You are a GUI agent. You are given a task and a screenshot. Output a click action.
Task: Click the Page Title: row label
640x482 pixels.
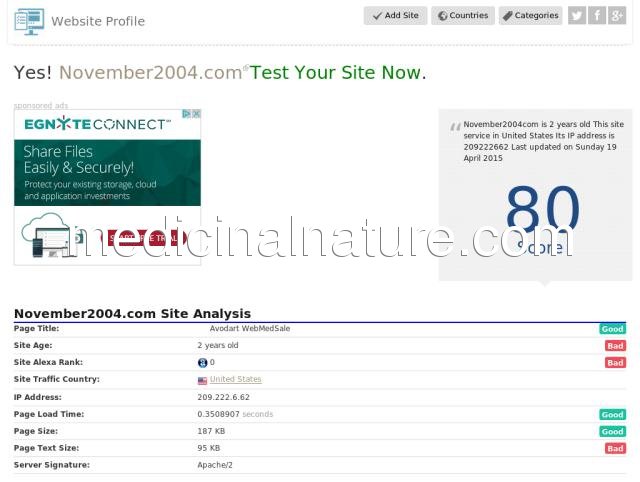coord(36,329)
